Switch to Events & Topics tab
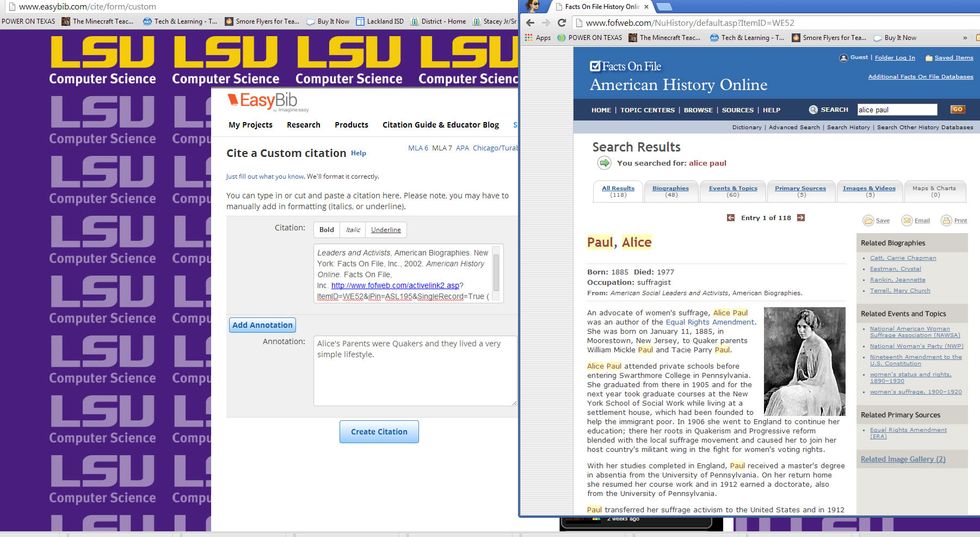The width and height of the screenshot is (980, 537). [733, 190]
